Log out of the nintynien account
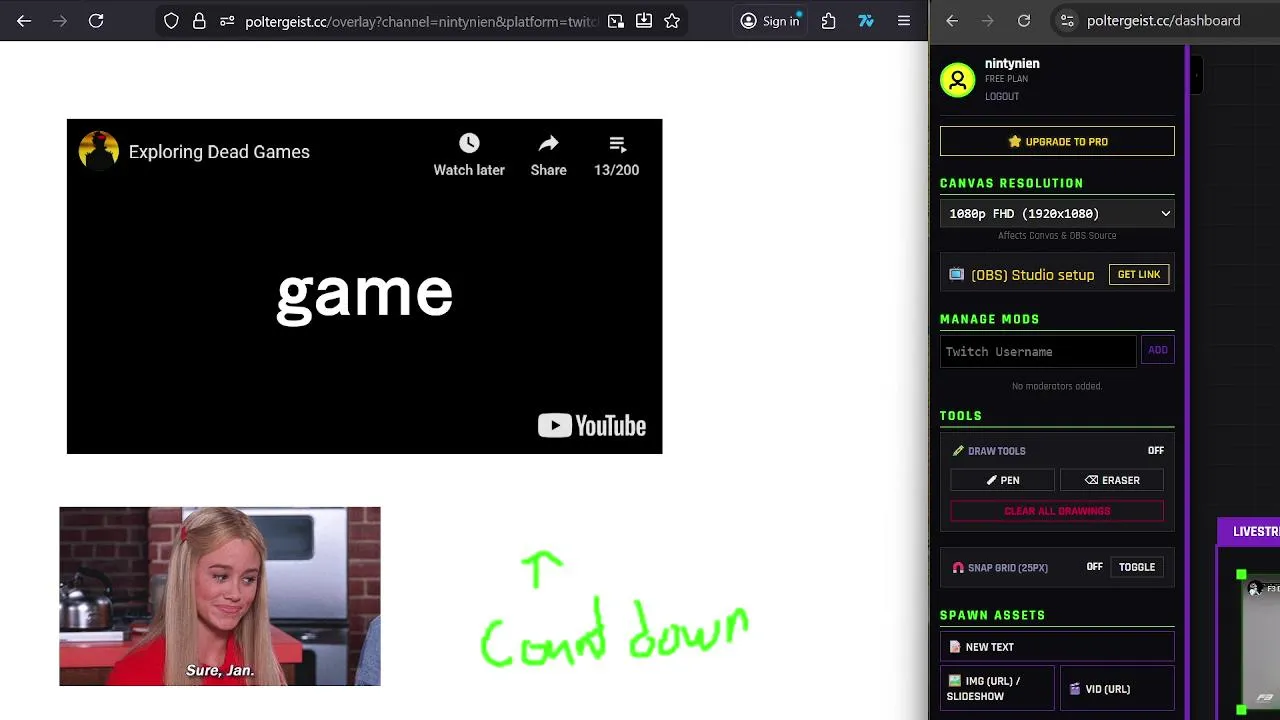 pos(1001,97)
